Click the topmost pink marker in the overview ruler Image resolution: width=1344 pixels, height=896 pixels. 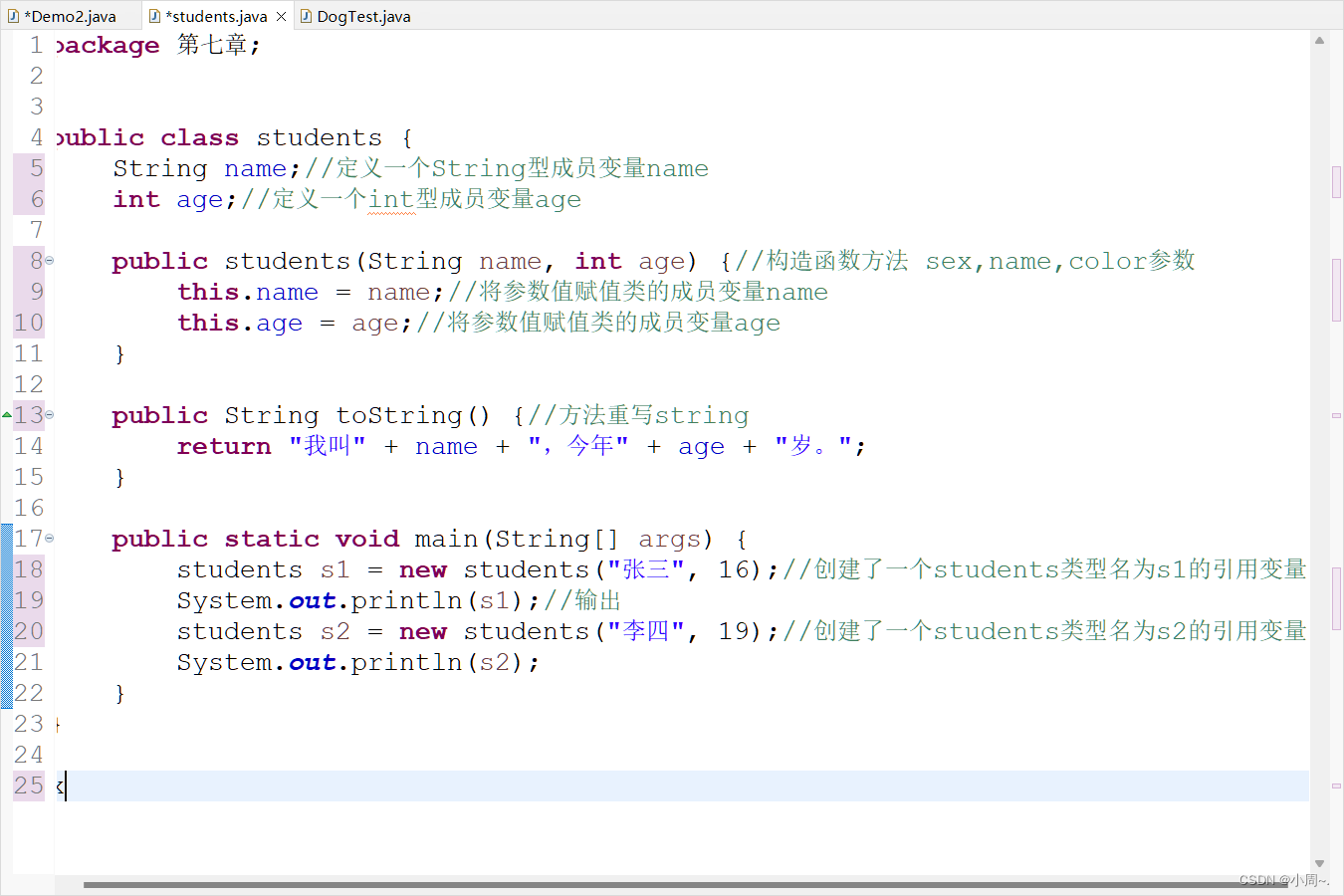click(x=1337, y=181)
